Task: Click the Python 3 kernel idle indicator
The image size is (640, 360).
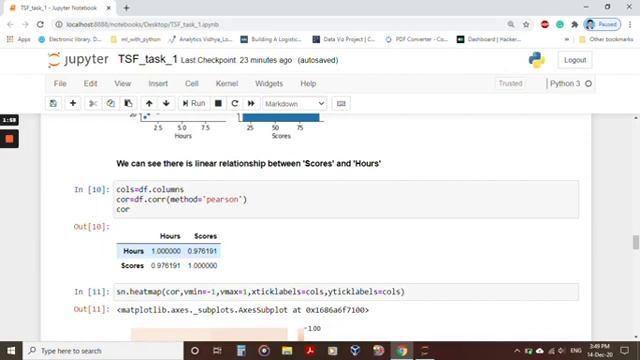Action: click(588, 84)
